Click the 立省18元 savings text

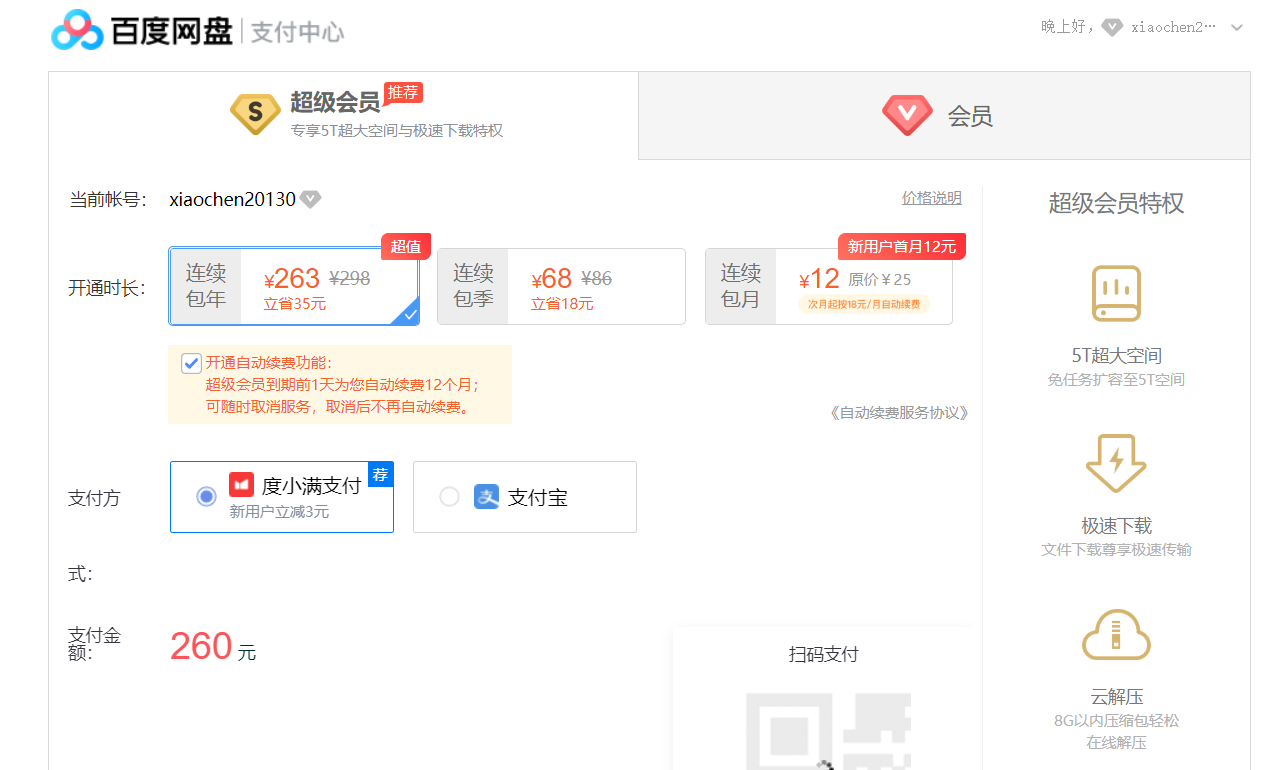coord(562,304)
